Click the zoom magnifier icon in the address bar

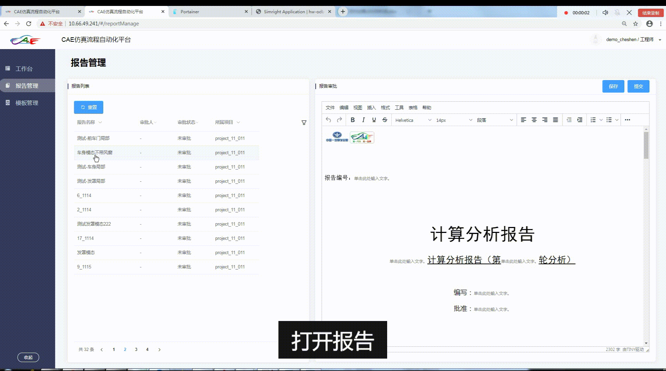(624, 24)
